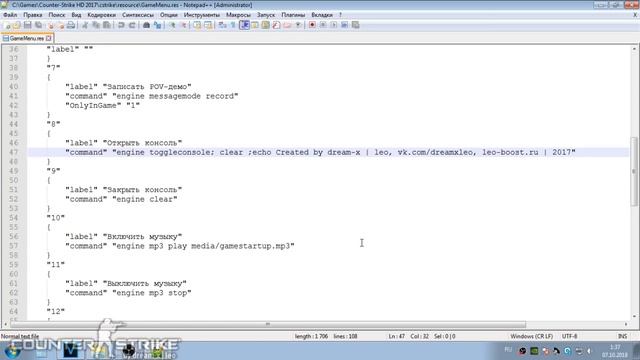The height and width of the screenshot is (360, 640).
Task: Toggle word wrap in the toolbar
Action: coord(222,25)
